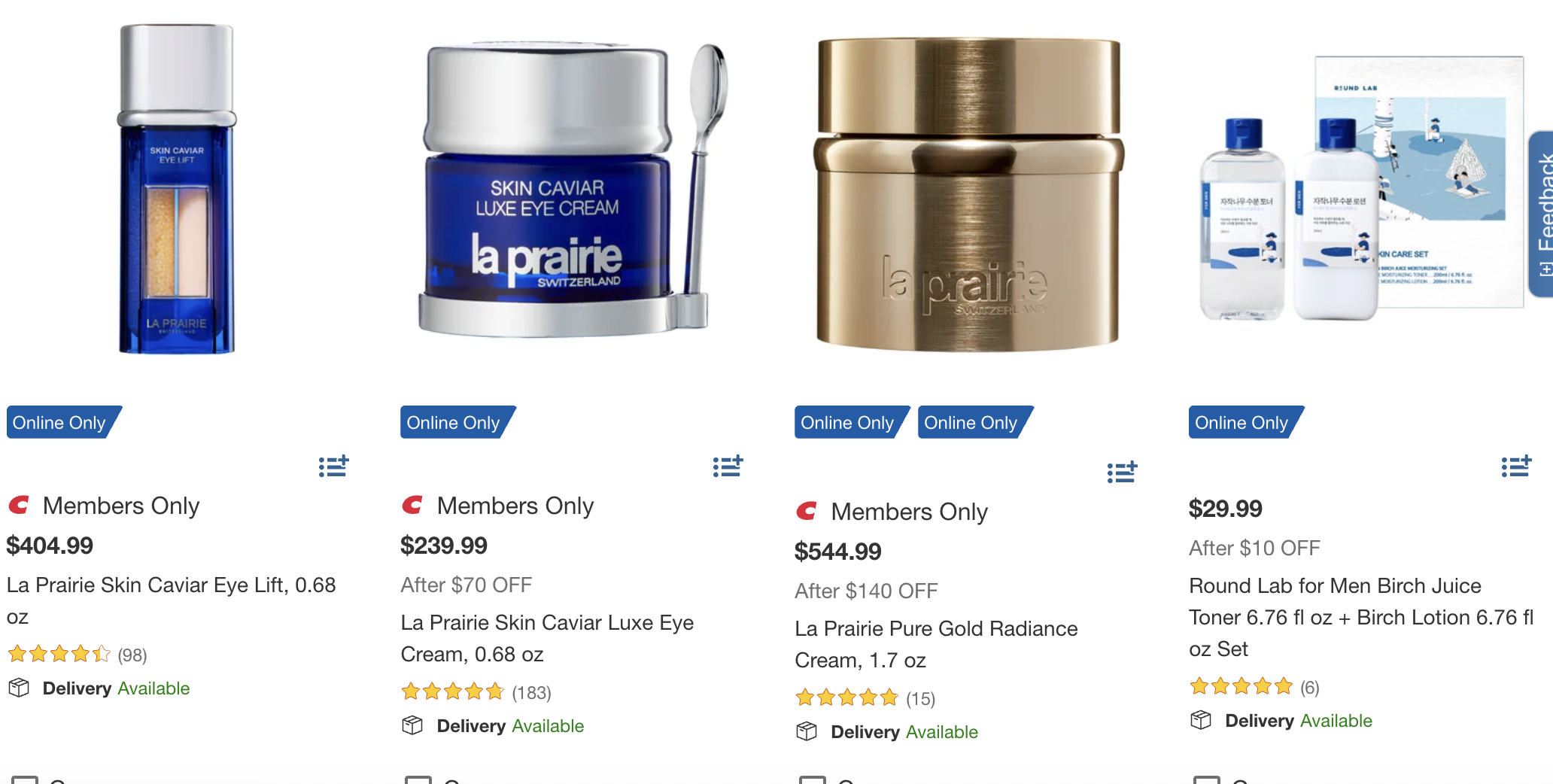Check compare box under Luxe Eye Cream
This screenshot has height=784, width=1553.
coord(418,779)
